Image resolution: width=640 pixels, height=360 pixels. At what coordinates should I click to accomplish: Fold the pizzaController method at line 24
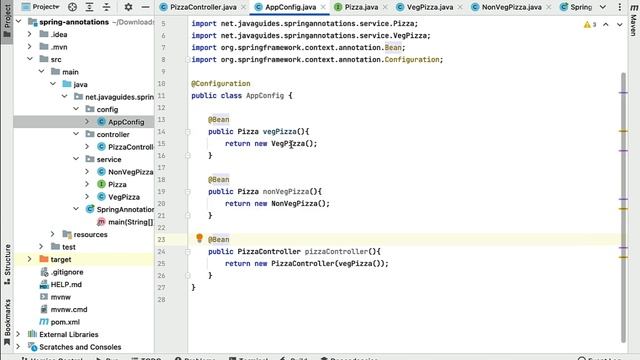(188, 251)
